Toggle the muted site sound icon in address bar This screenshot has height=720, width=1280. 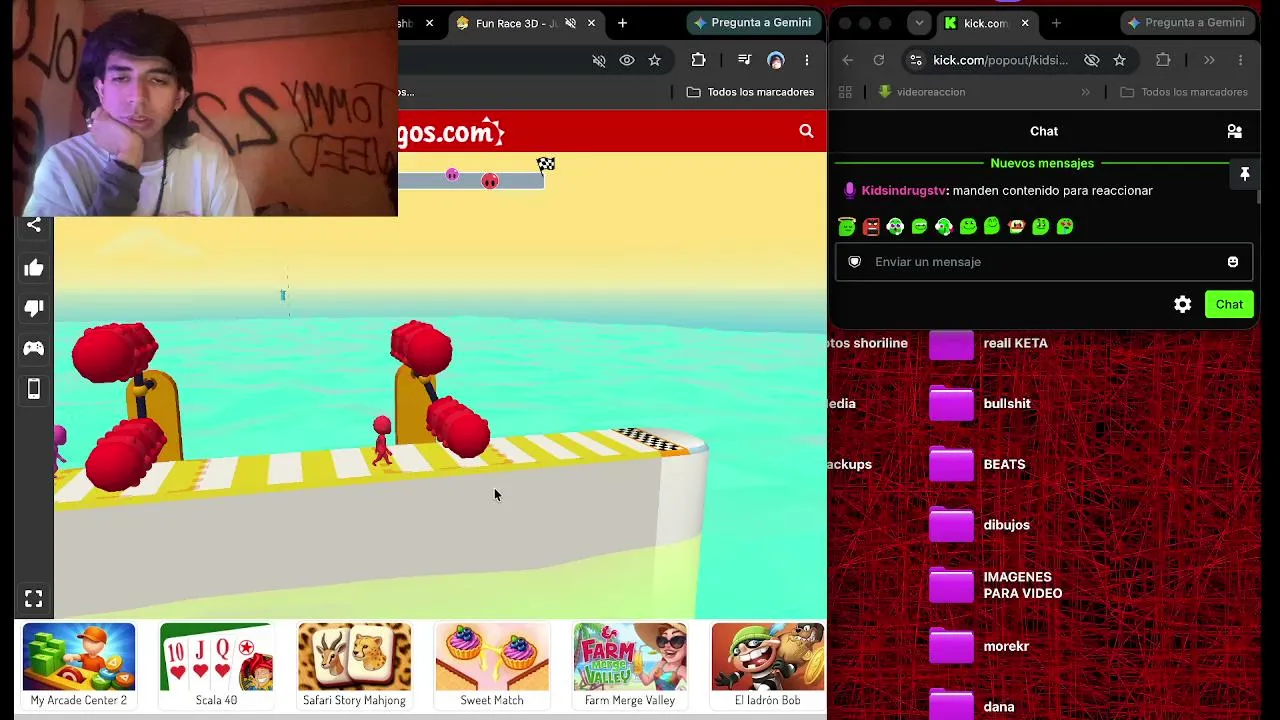(599, 60)
